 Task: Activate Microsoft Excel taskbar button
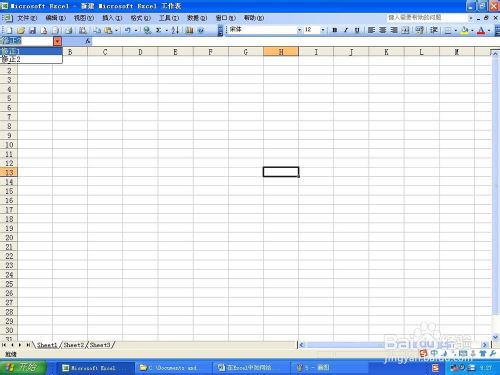(95, 368)
